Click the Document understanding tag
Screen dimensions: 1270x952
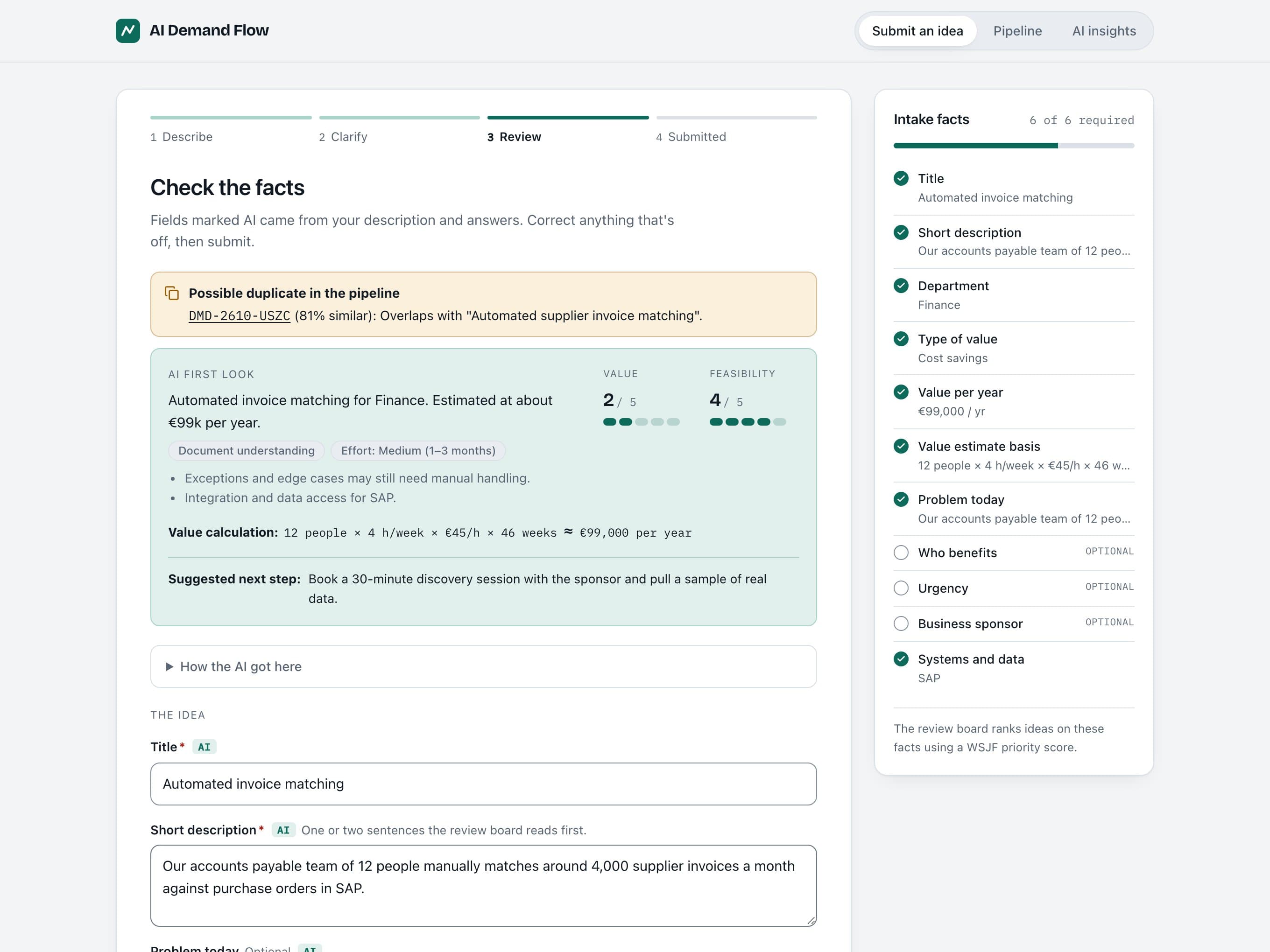247,451
